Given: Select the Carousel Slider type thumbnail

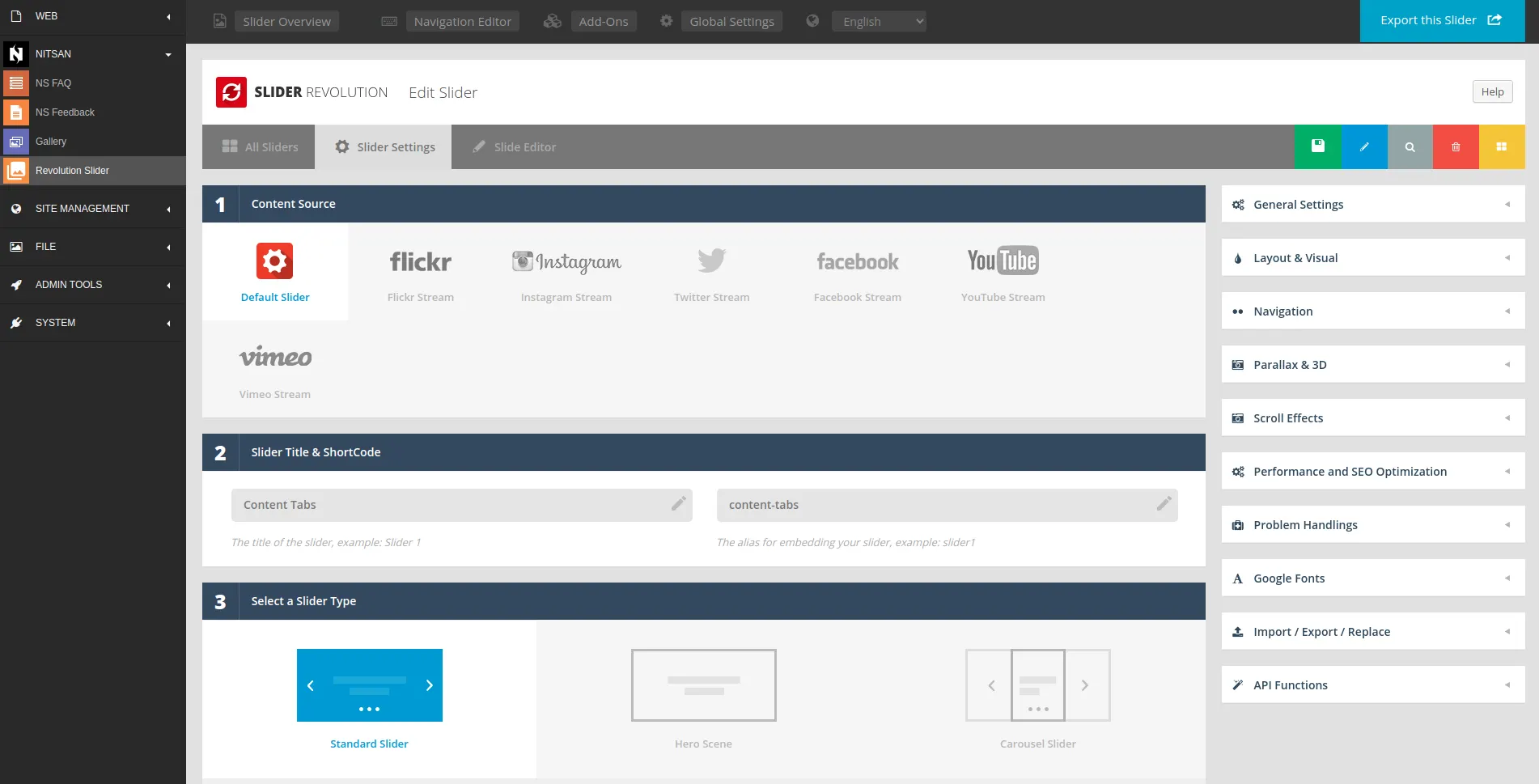Looking at the screenshot, I should (x=1038, y=685).
